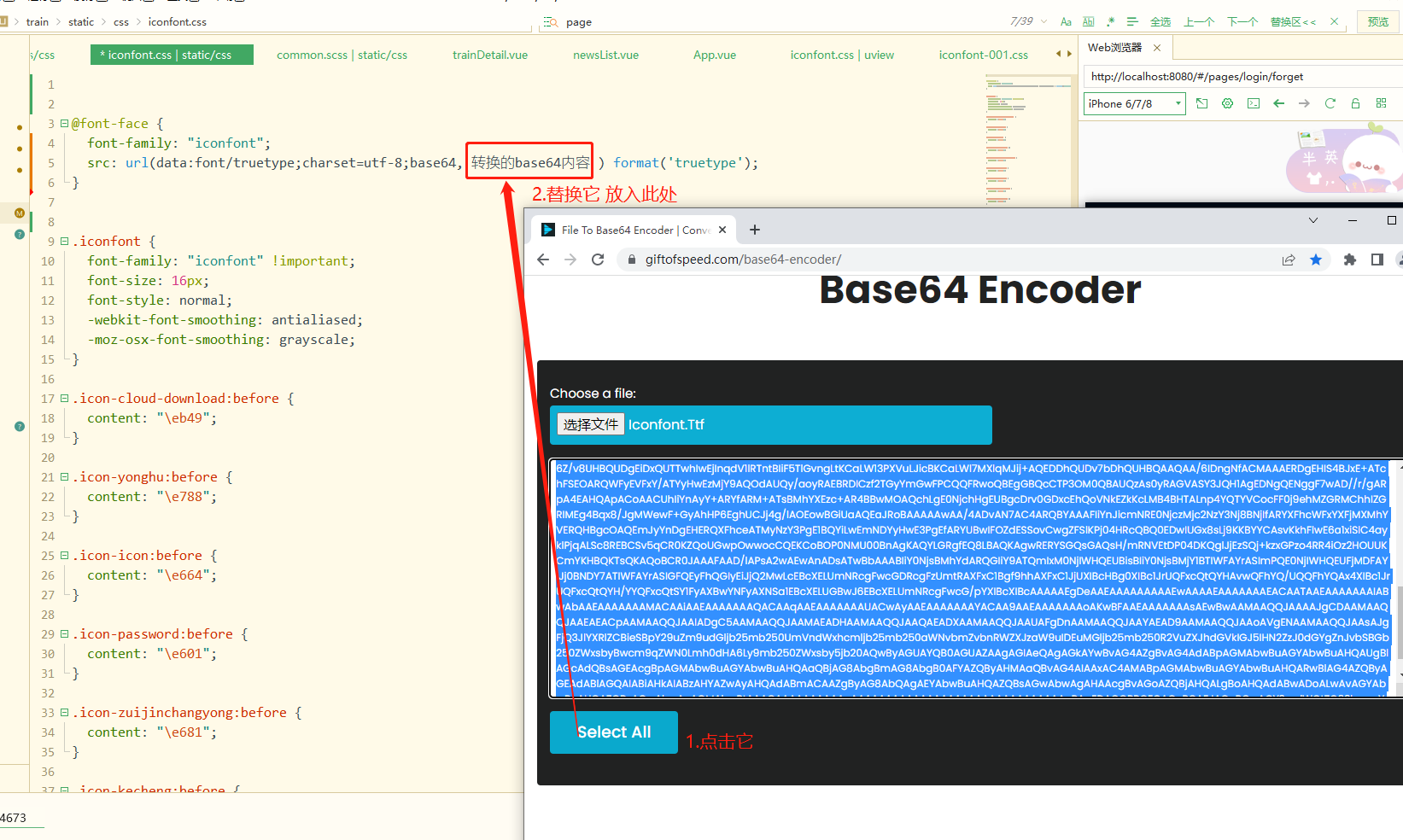Viewport: 1403px width, 840px height.
Task: Click the code minimap overview
Action: click(1028, 141)
